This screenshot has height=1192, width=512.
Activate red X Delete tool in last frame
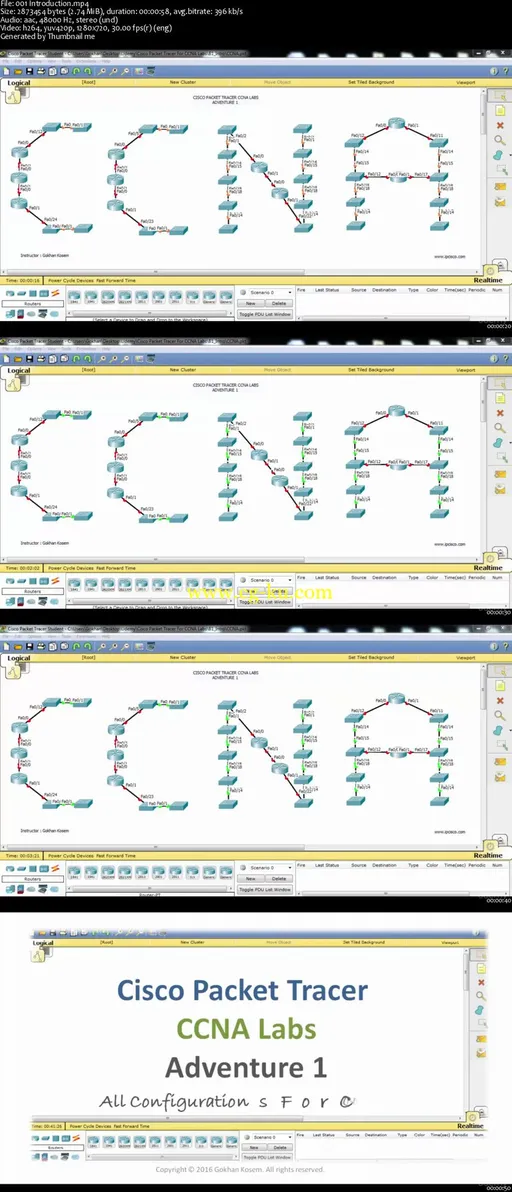click(x=480, y=981)
